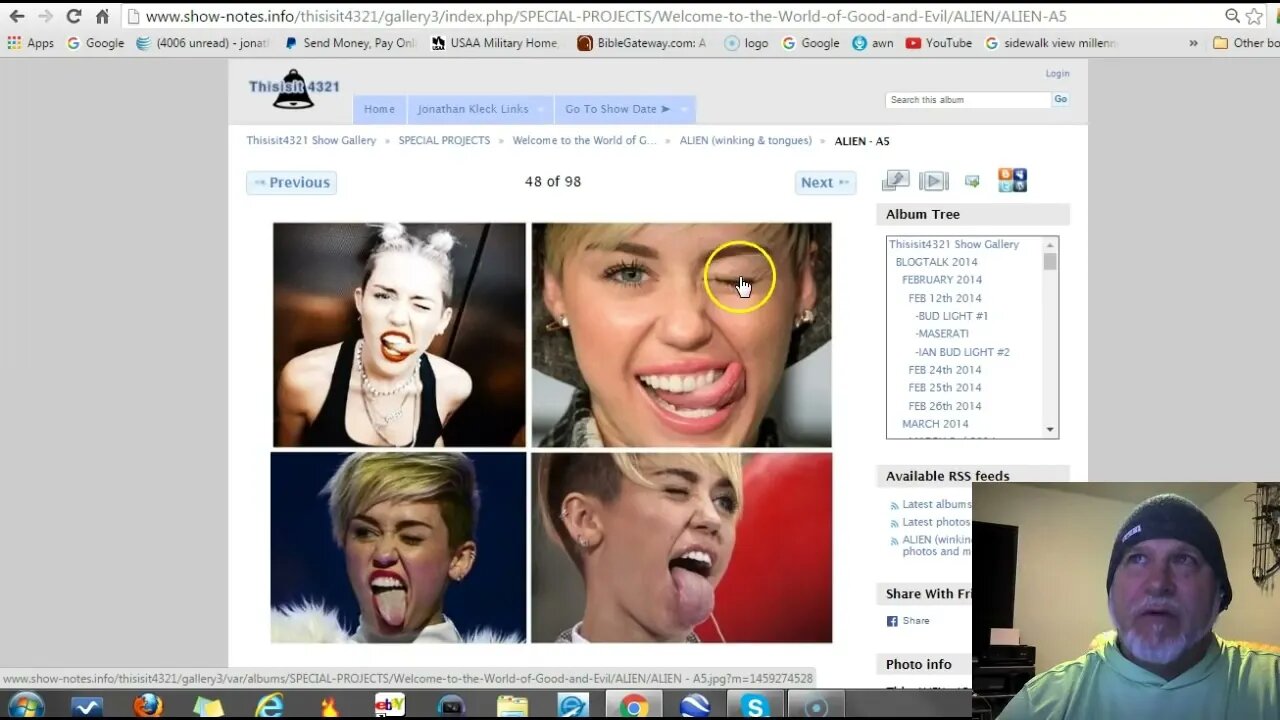Image resolution: width=1280 pixels, height=720 pixels.
Task: Click the Facebook Share link
Action: (916, 621)
